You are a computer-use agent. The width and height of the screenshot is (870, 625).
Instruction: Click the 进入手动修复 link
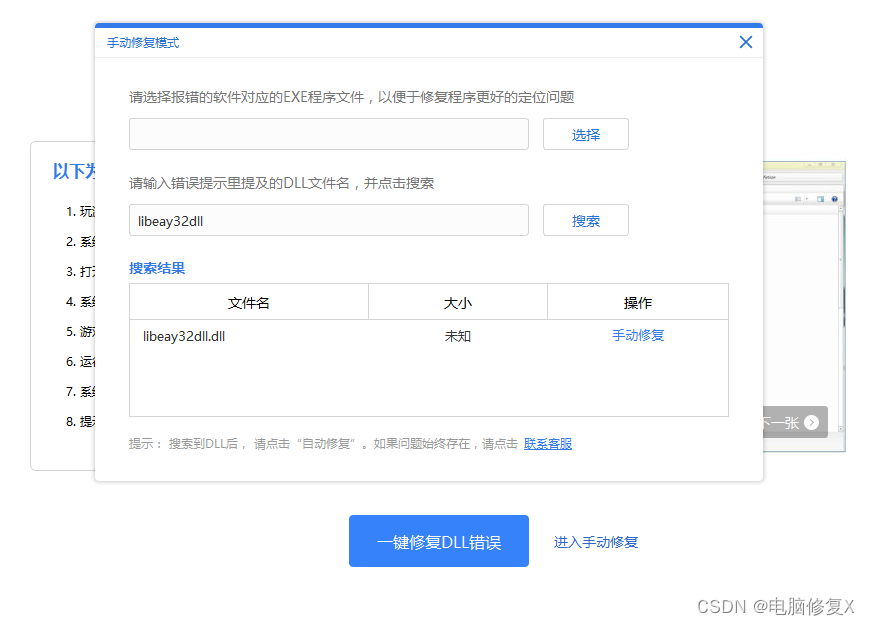click(595, 542)
